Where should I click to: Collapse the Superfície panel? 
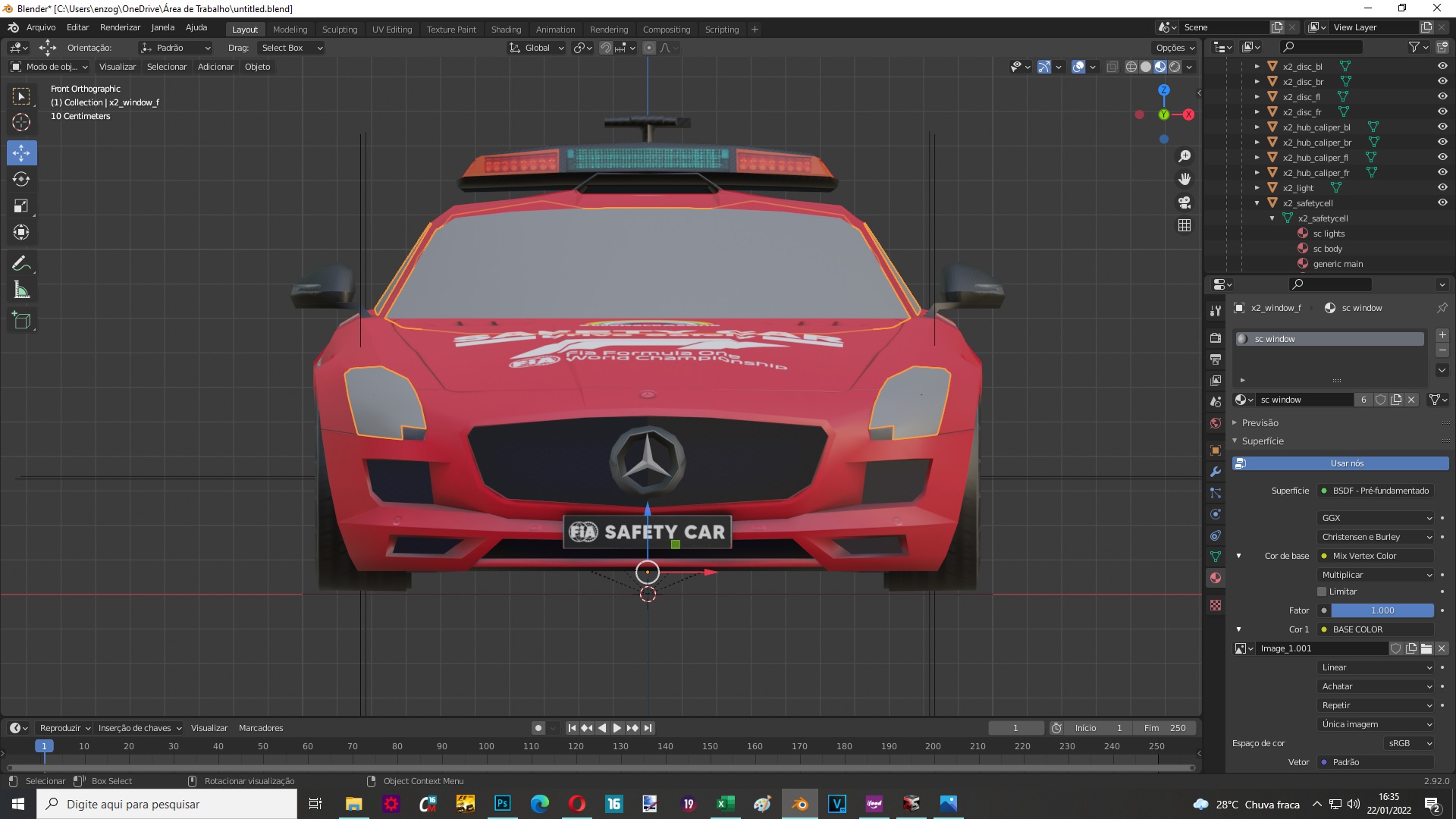click(x=1263, y=441)
